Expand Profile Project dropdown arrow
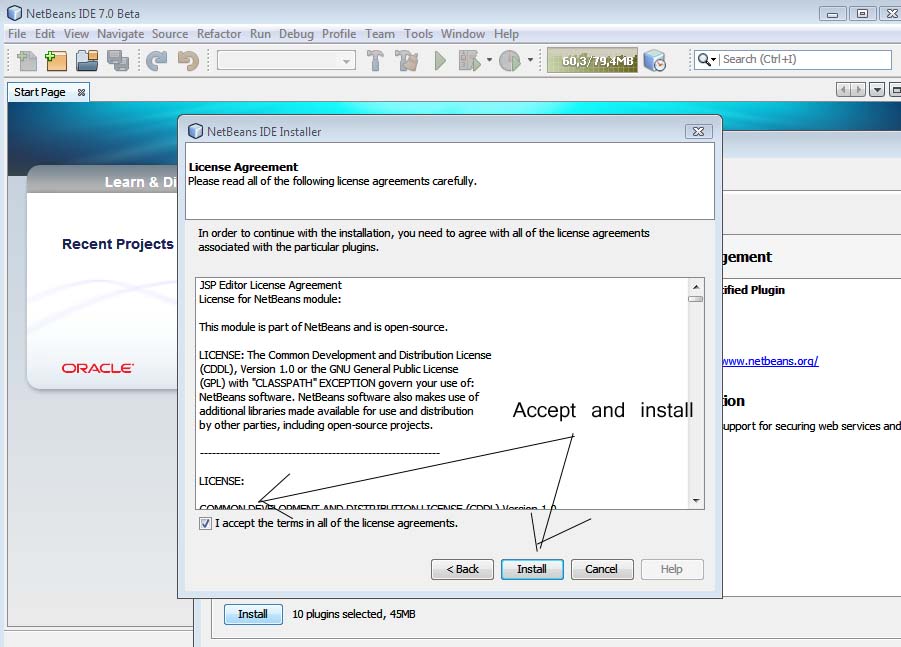 pyautogui.click(x=530, y=60)
